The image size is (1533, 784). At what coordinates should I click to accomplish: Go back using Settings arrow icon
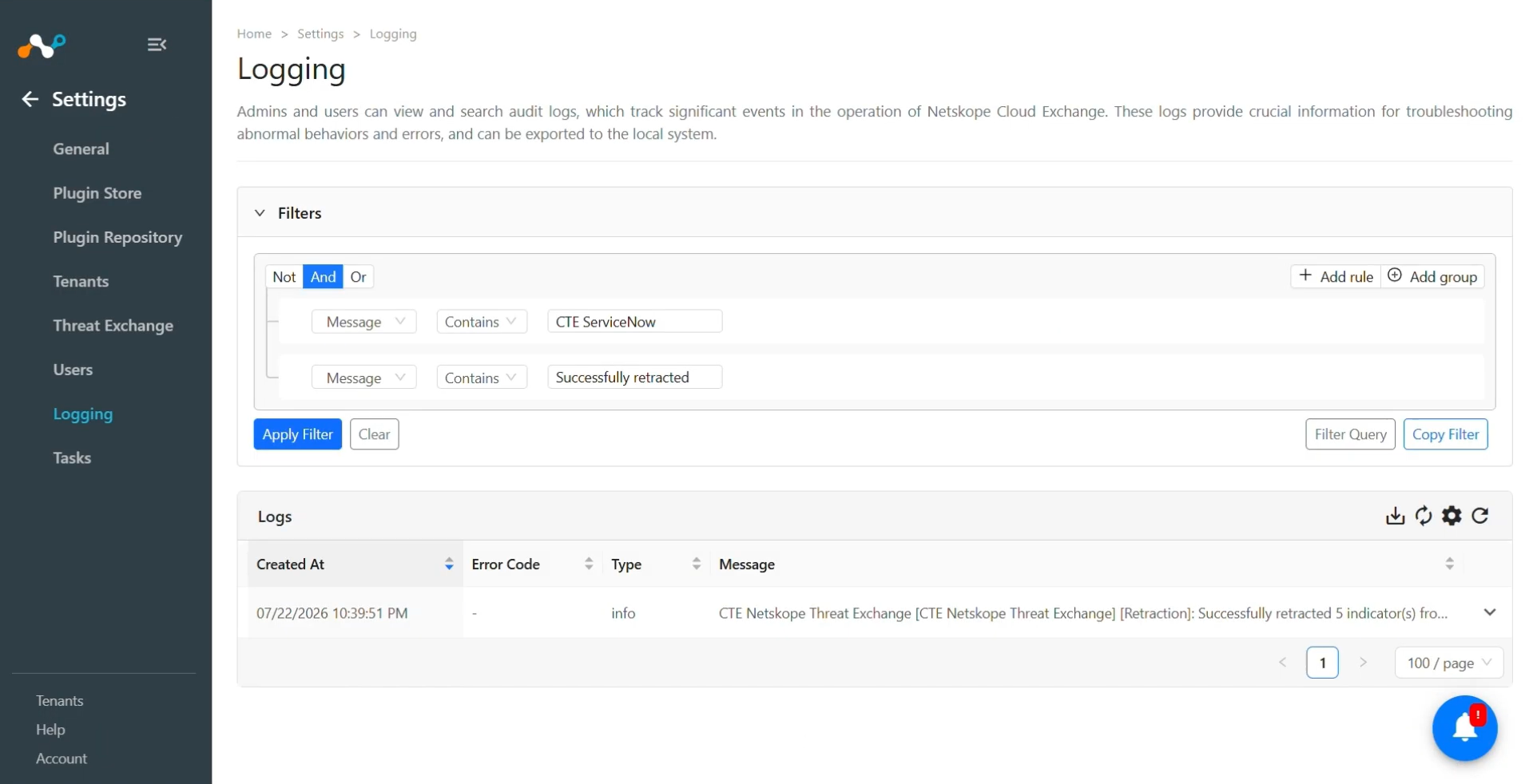pos(30,99)
